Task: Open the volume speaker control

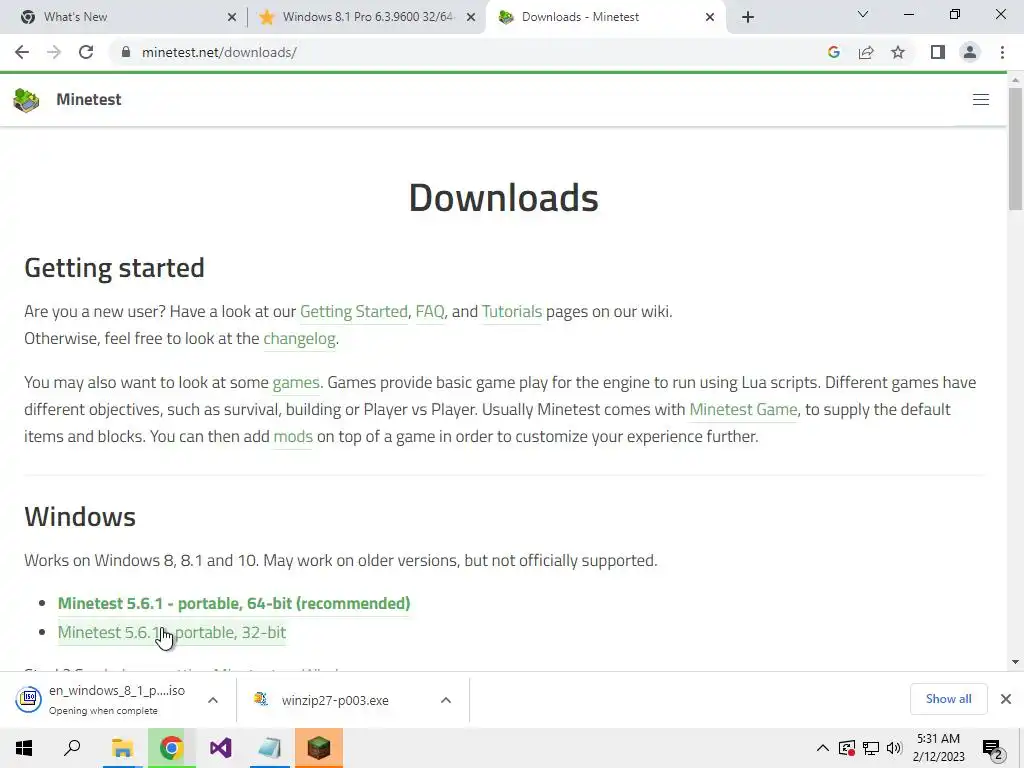Action: pos(894,748)
